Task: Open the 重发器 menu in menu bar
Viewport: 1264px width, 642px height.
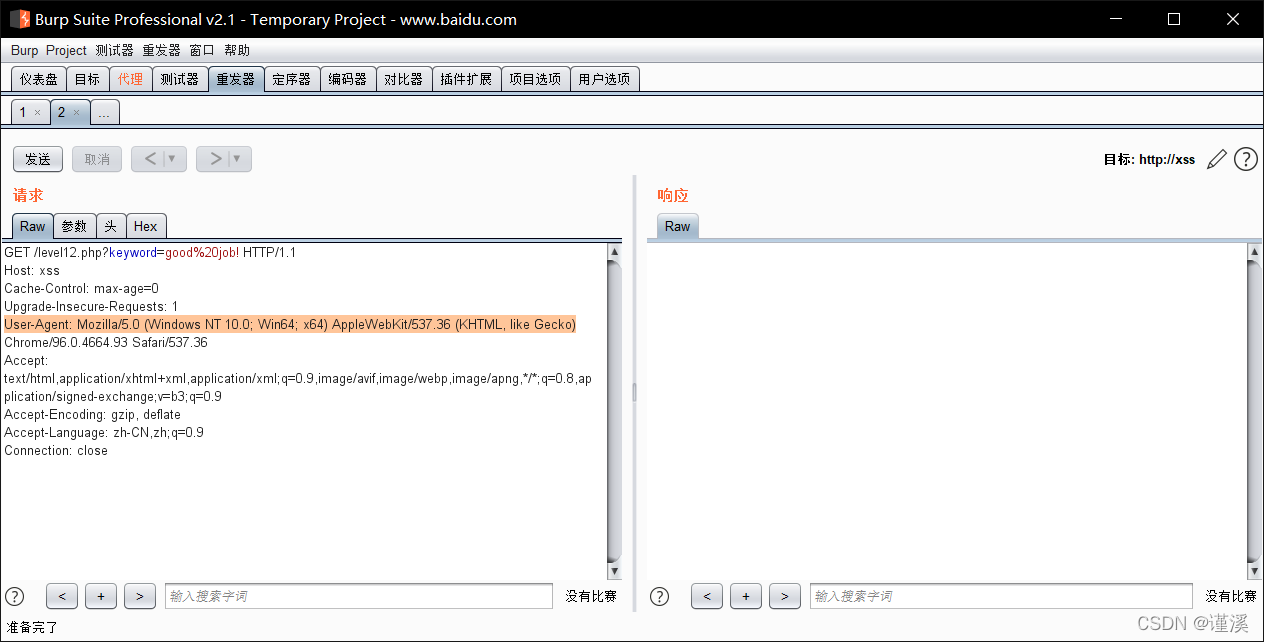Action: 161,50
